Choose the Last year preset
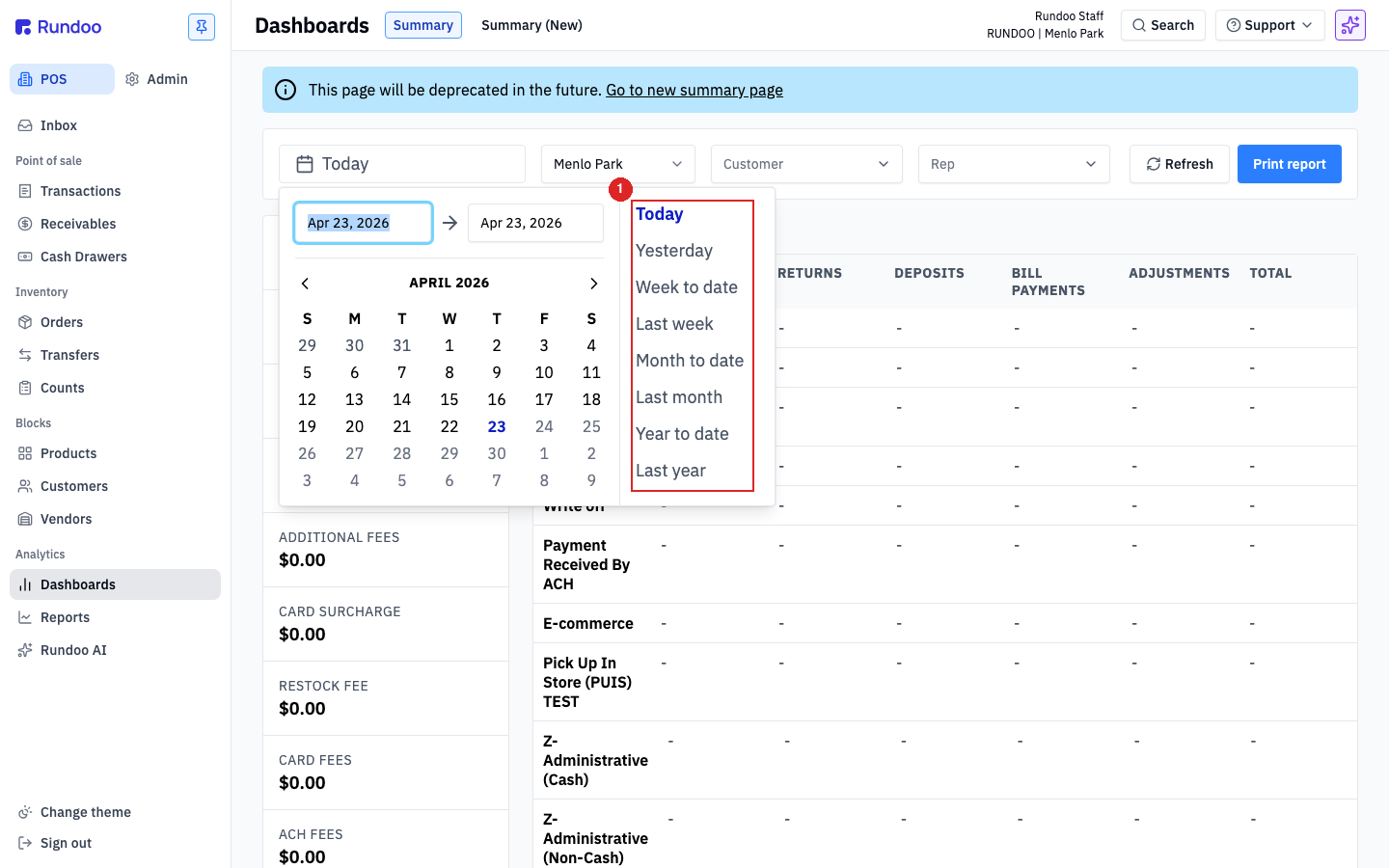The width and height of the screenshot is (1389, 868). (x=670, y=471)
